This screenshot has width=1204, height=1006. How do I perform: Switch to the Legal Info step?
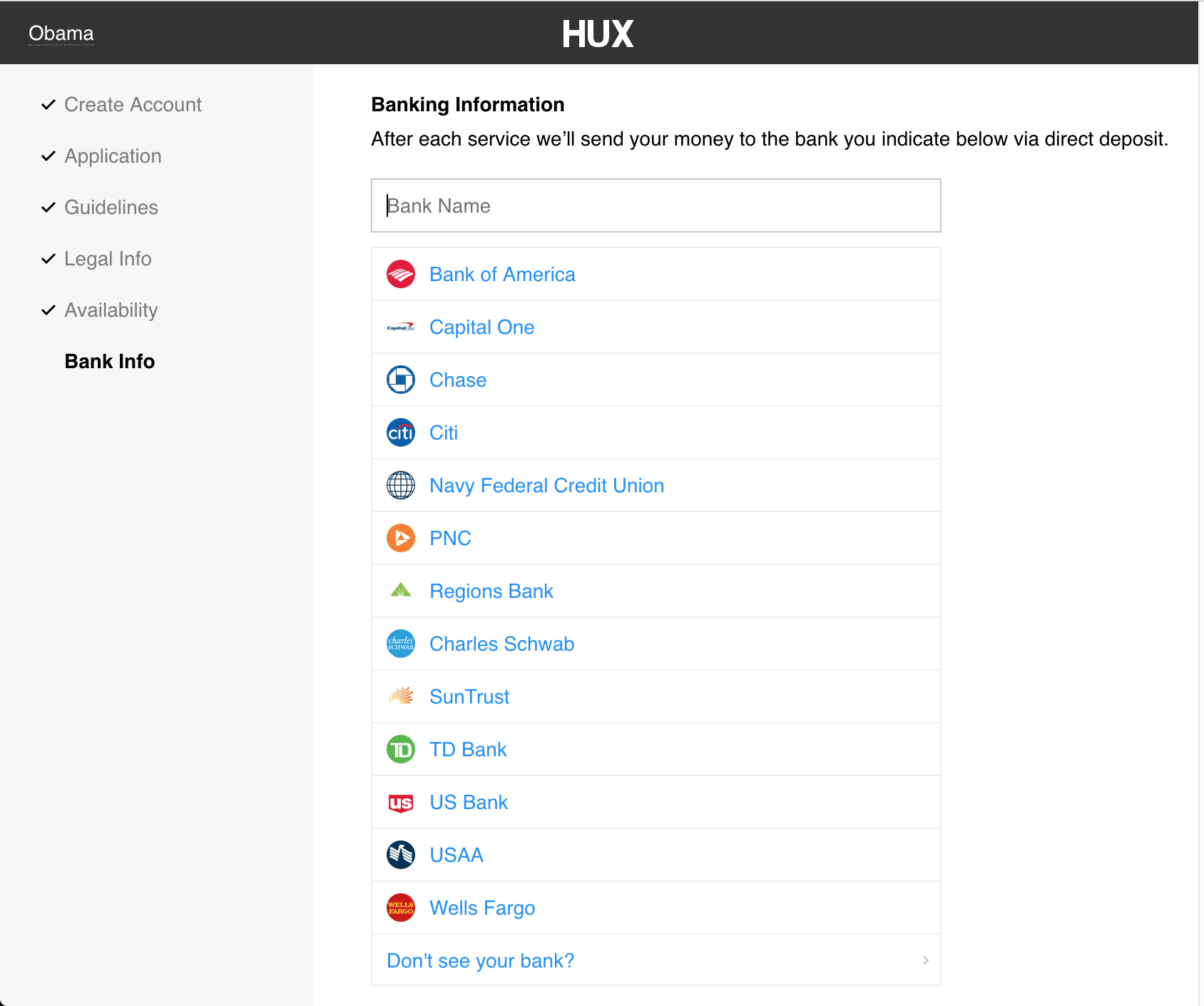tap(108, 259)
